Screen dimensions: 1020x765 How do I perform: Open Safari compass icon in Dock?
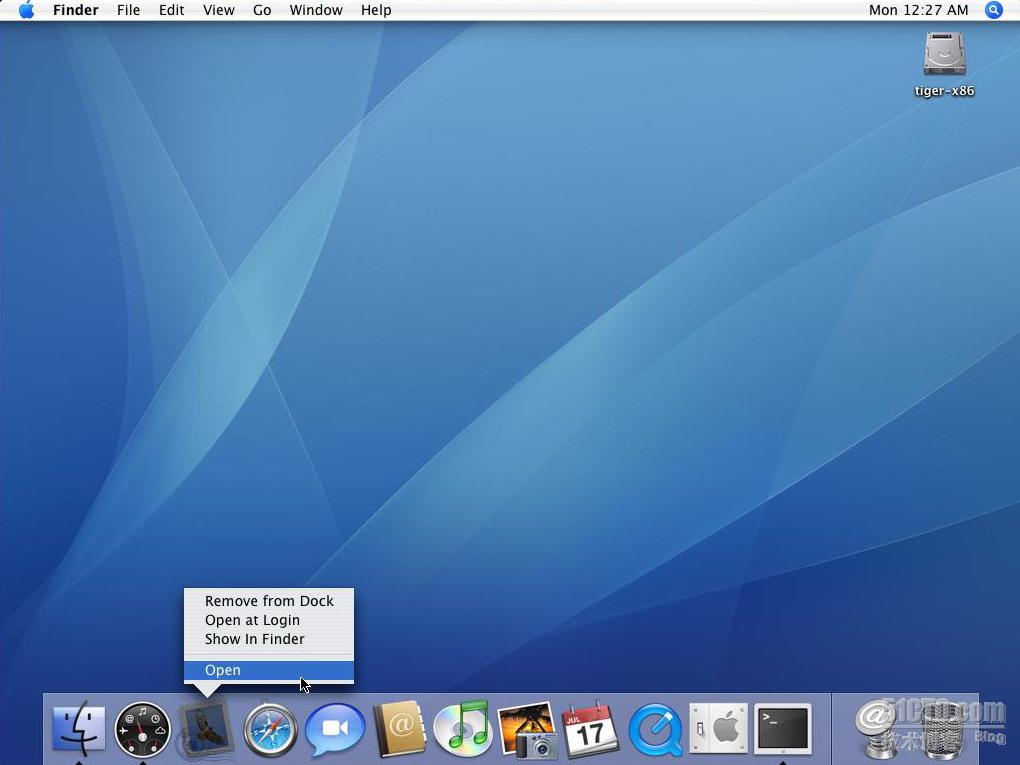coord(271,730)
